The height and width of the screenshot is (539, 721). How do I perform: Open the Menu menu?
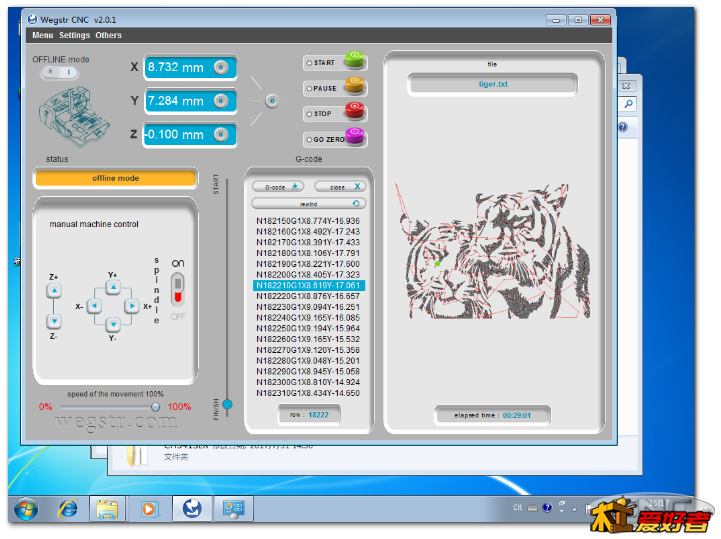[43, 35]
